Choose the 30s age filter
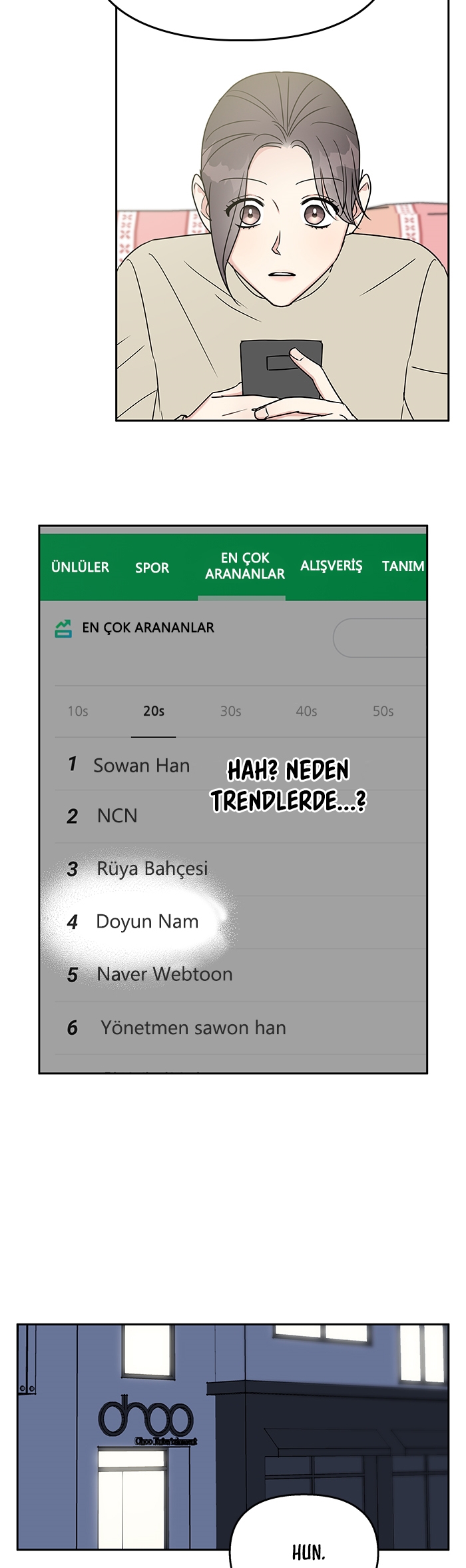 [231, 711]
